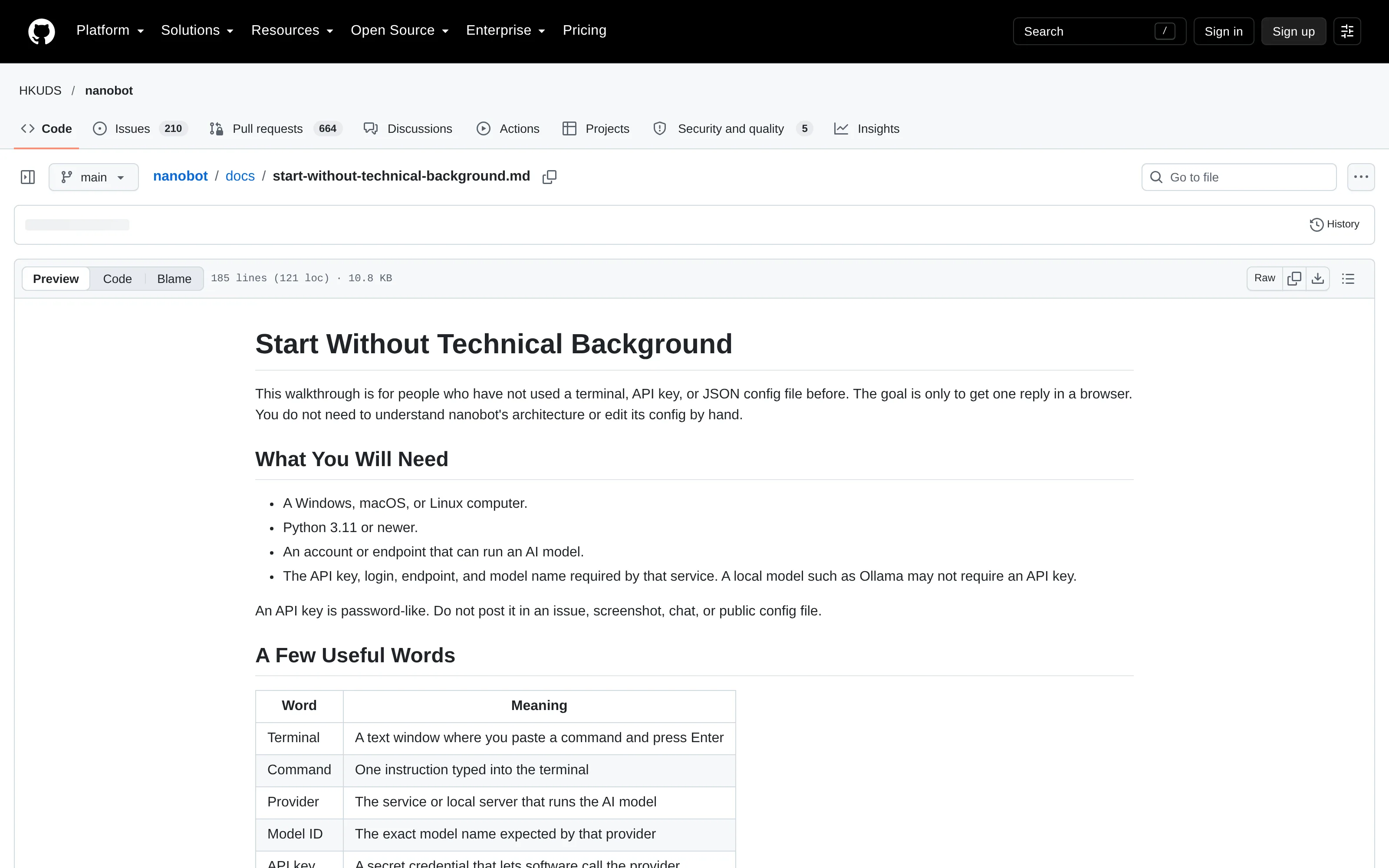Click the Issues count badge 210
This screenshot has height=868, width=1389.
[x=173, y=128]
